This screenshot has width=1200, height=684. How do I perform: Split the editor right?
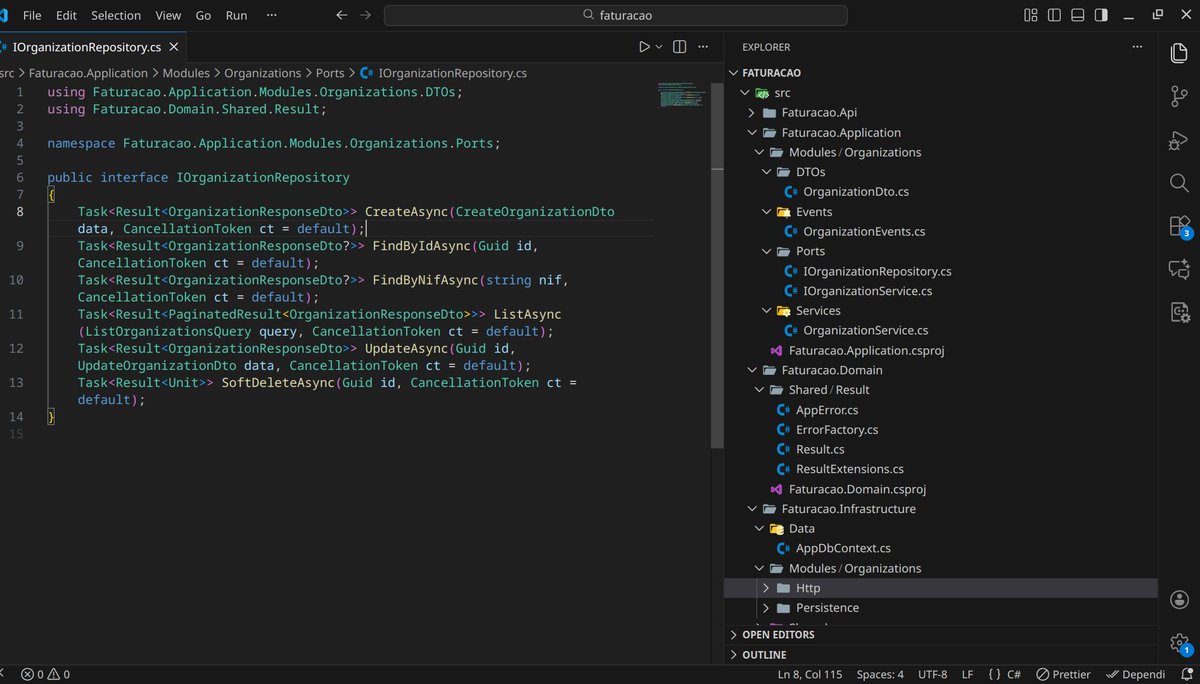(680, 47)
